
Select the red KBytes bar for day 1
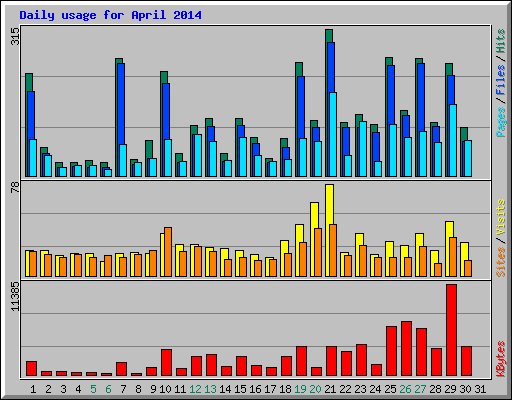click(32, 369)
